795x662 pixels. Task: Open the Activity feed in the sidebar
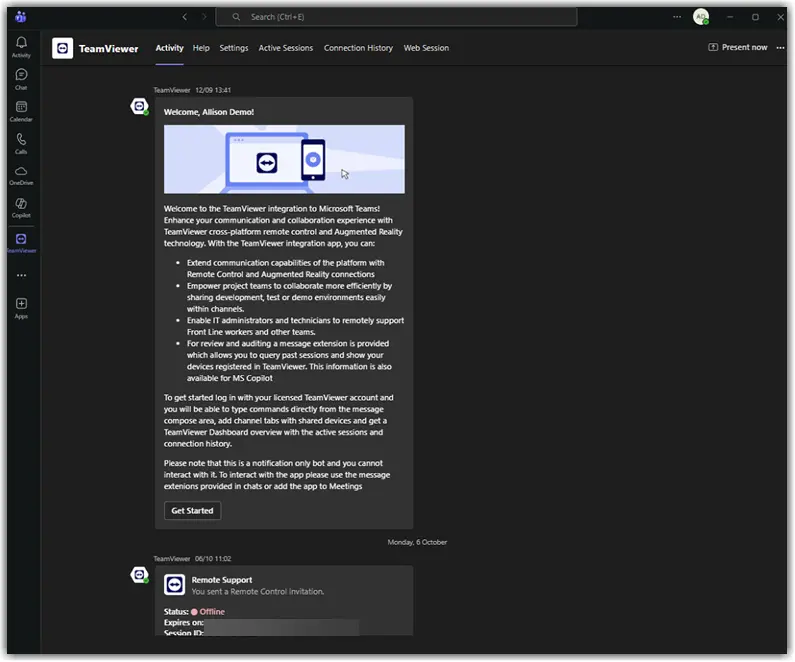click(21, 47)
